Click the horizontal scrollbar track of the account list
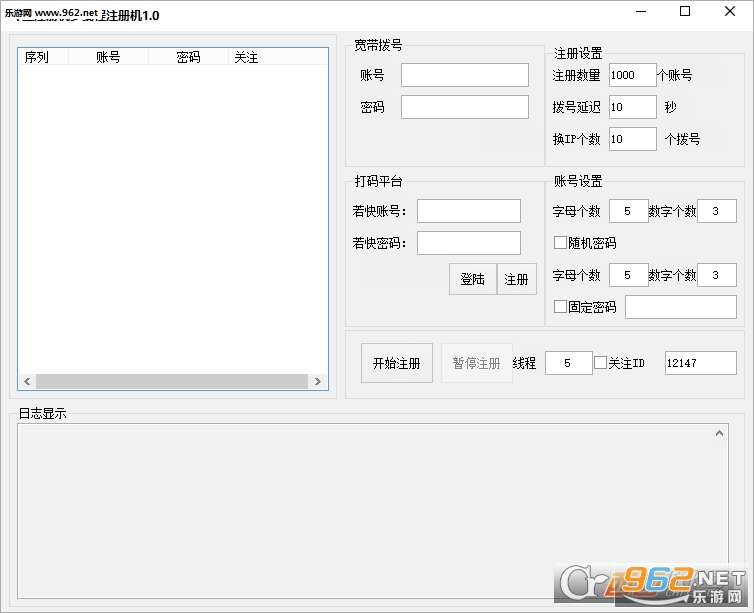This screenshot has height=613, width=754. point(172,381)
